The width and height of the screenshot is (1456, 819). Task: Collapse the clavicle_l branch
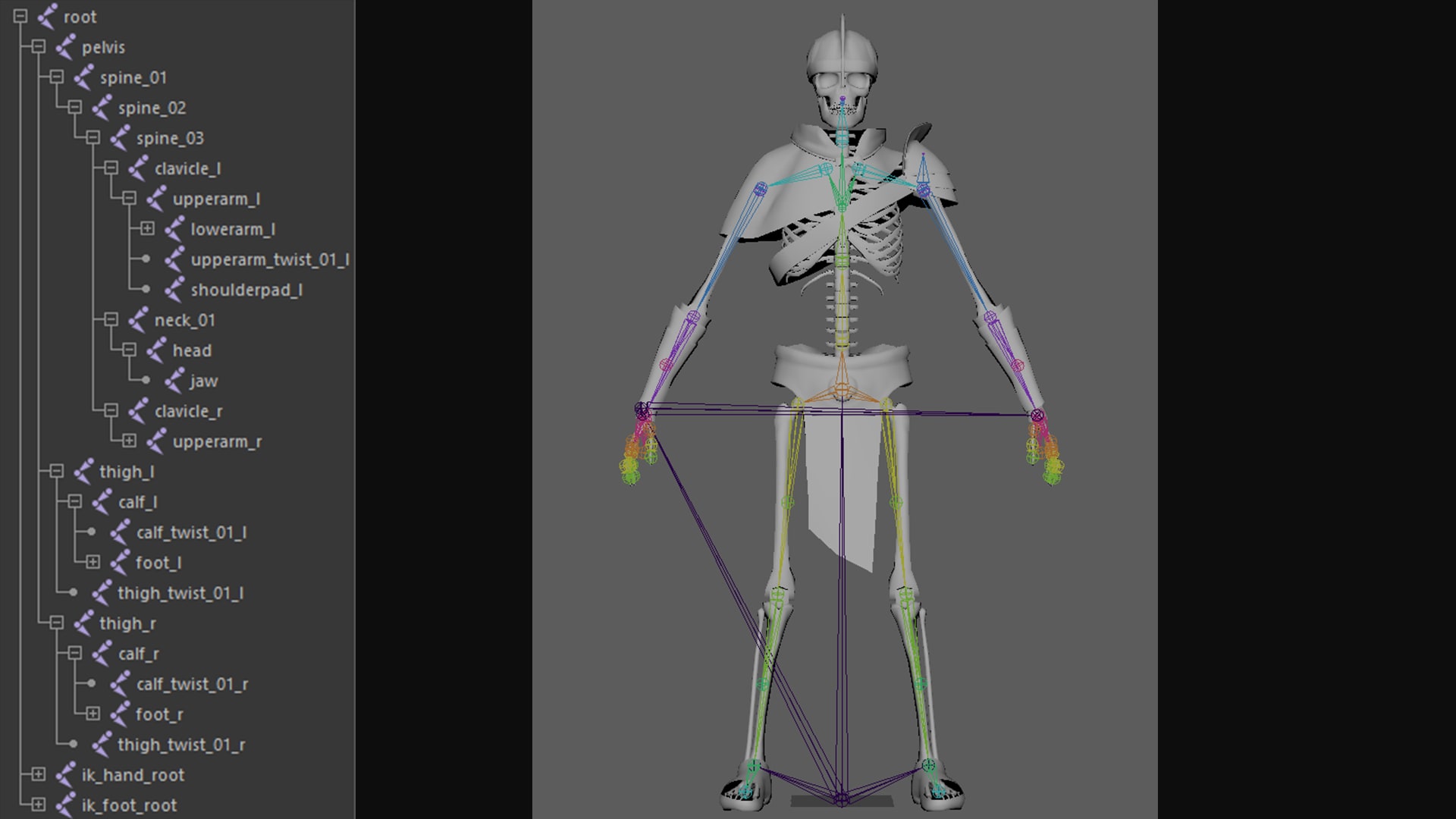tap(111, 168)
